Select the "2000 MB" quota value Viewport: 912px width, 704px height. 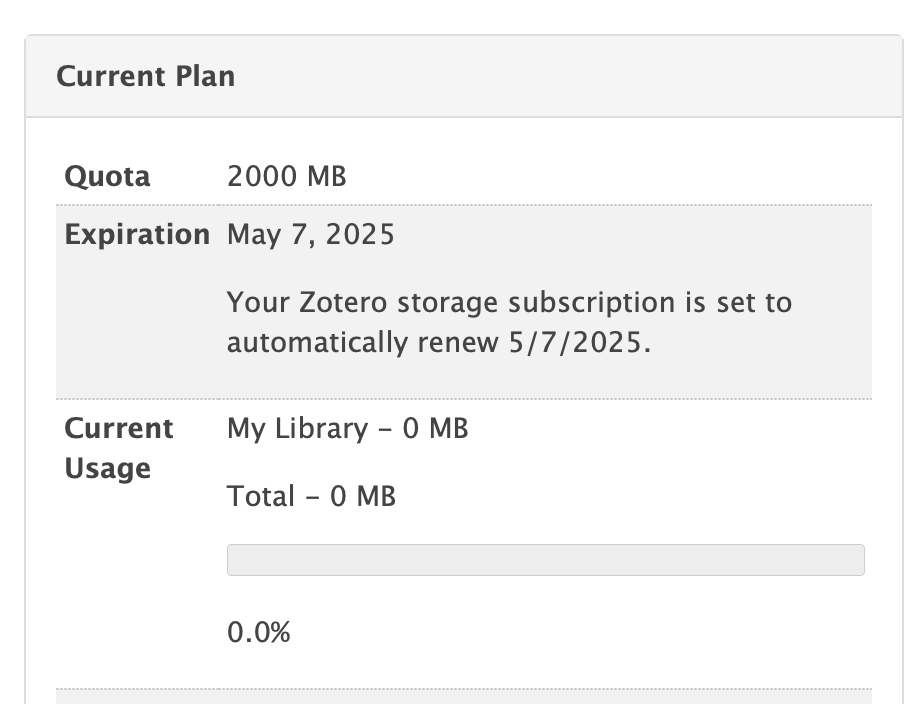tap(286, 177)
